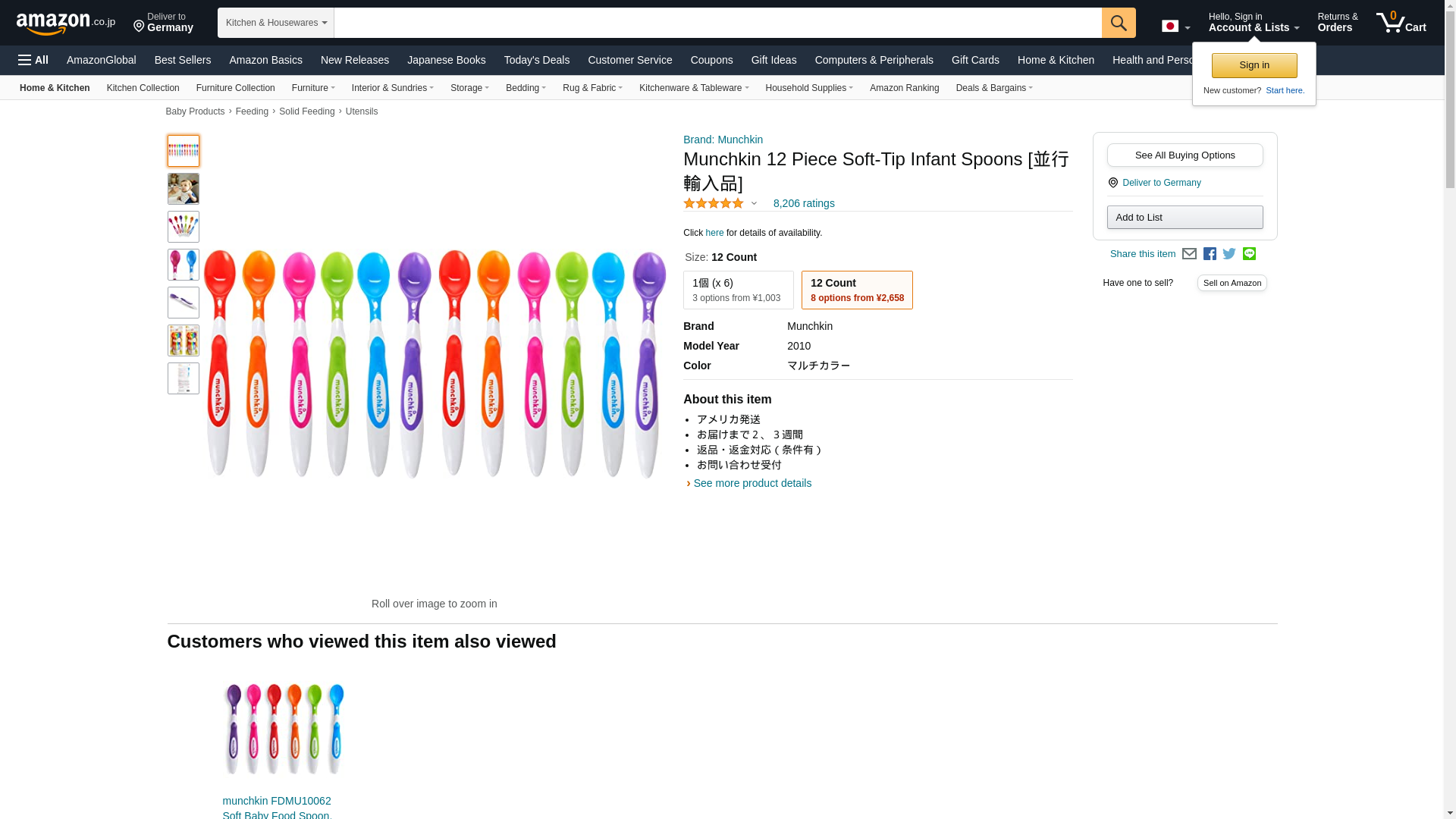Screen dimensions: 1456x819
Task: Open the Japan flag language dropdown
Action: point(1175,27)
